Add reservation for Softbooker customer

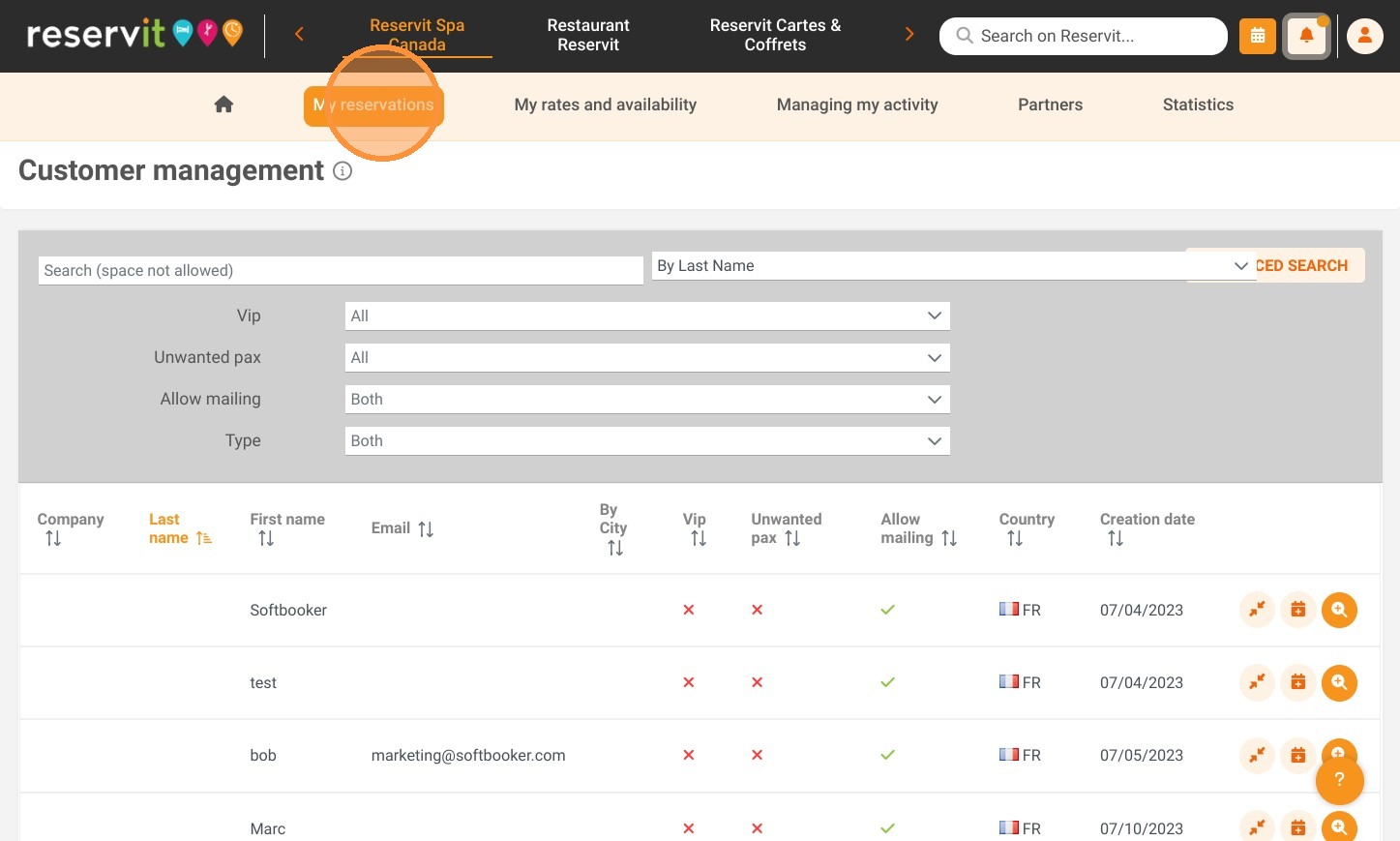coord(1298,610)
